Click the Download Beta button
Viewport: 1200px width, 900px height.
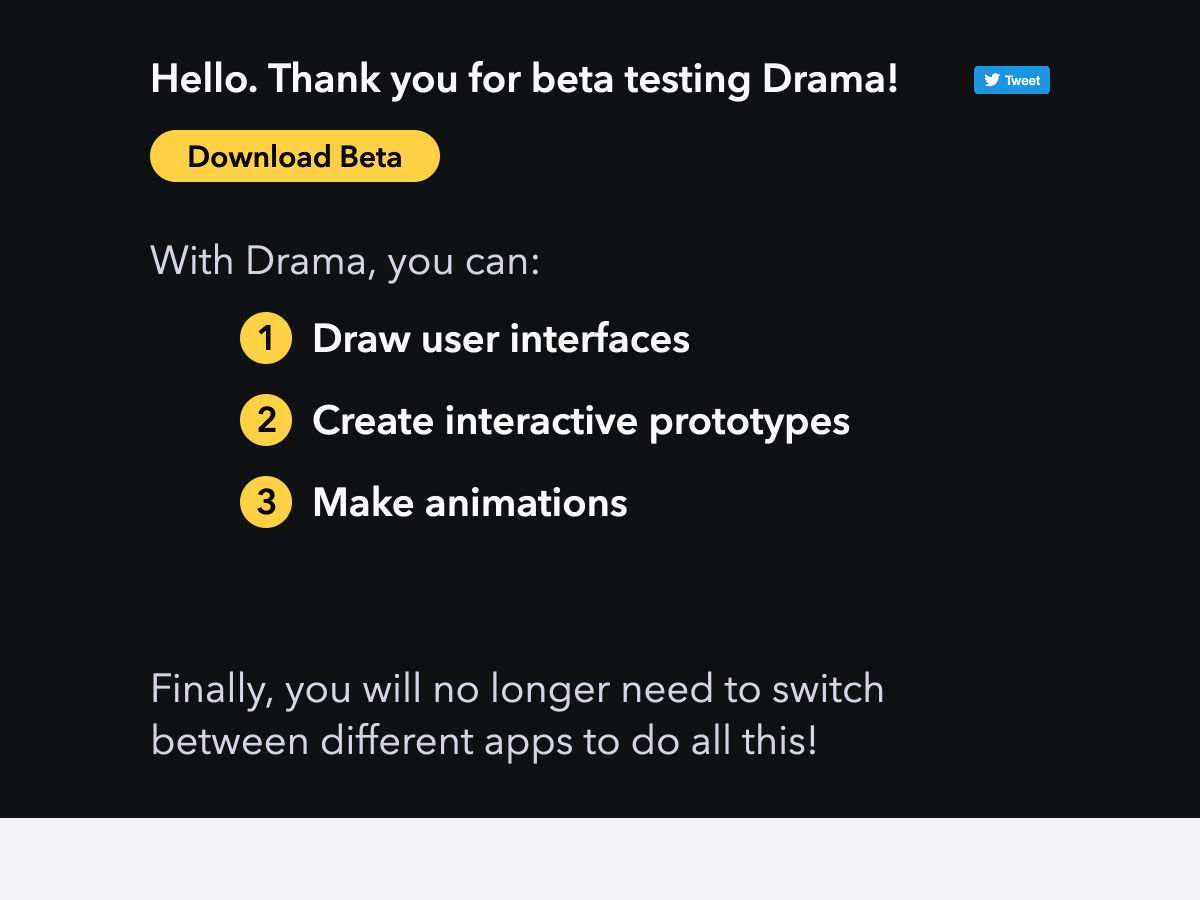coord(295,157)
